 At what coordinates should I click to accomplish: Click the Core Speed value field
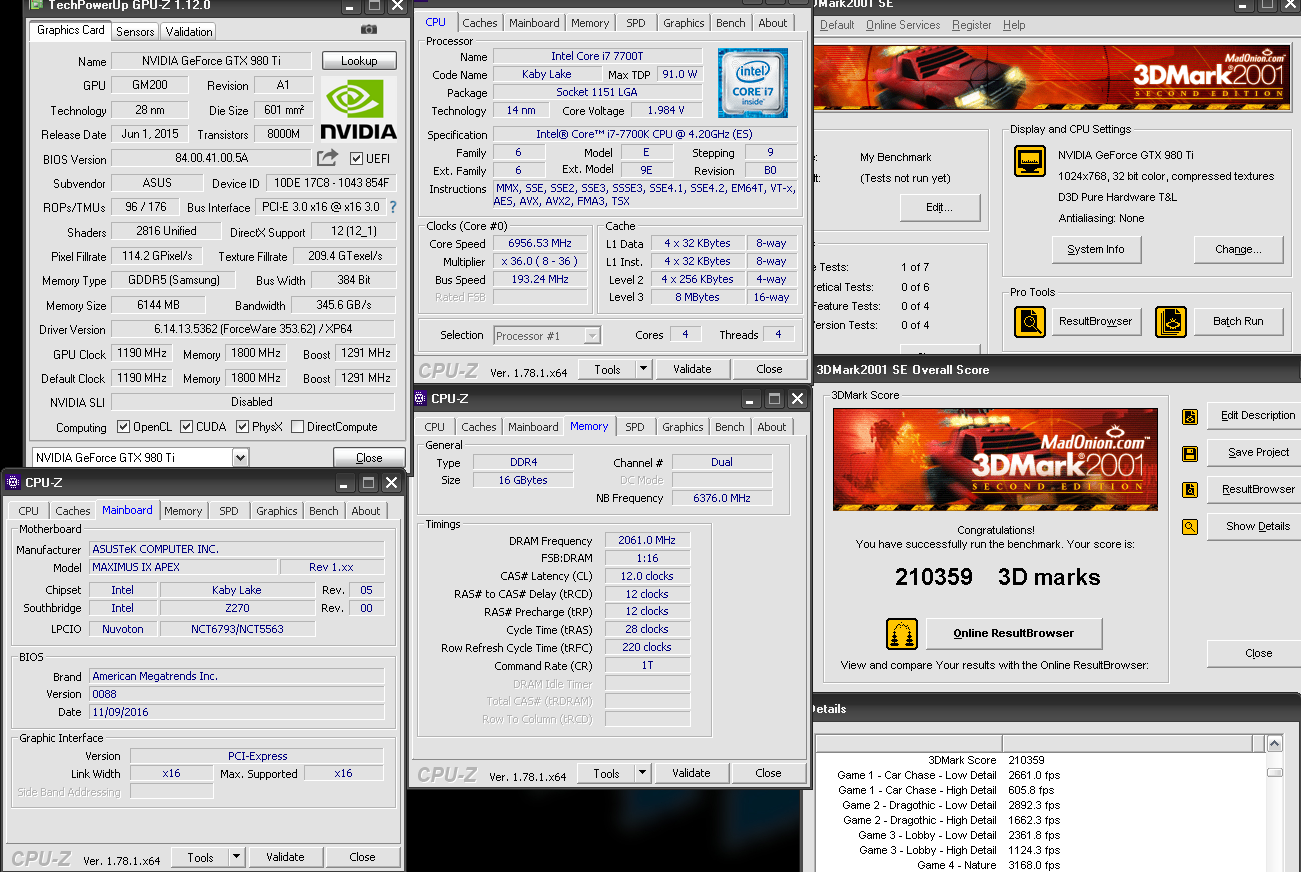(540, 244)
